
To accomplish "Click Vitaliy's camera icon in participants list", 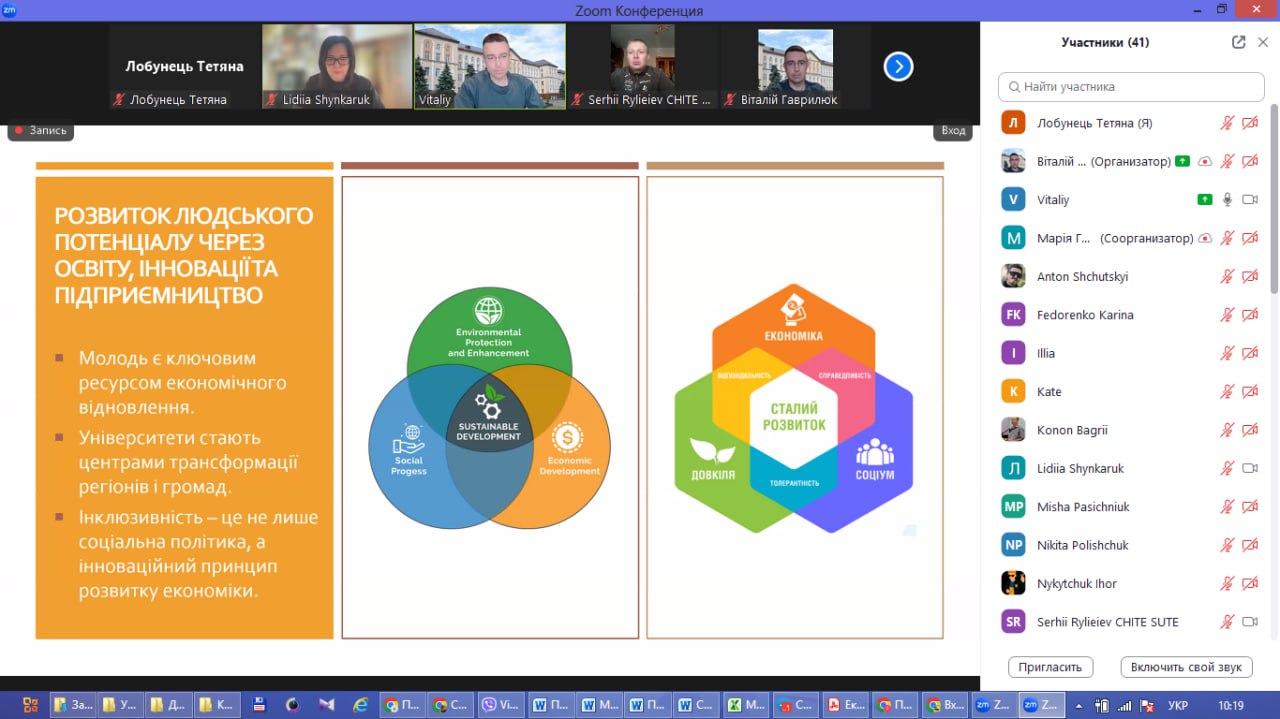I will (x=1250, y=200).
